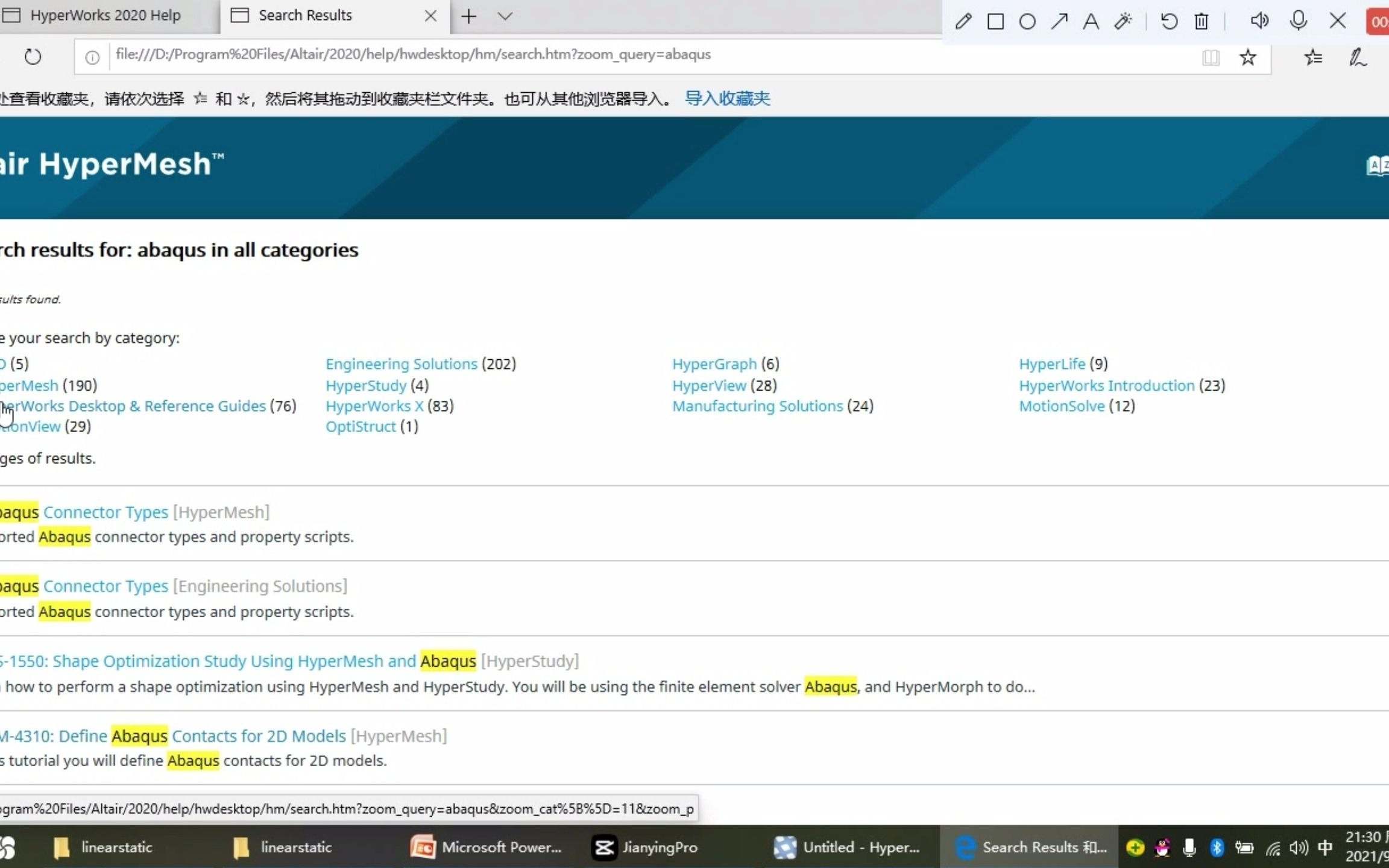Open the taskbar clock showing 21:30
This screenshot has height=868, width=1389.
pyautogui.click(x=1366, y=846)
